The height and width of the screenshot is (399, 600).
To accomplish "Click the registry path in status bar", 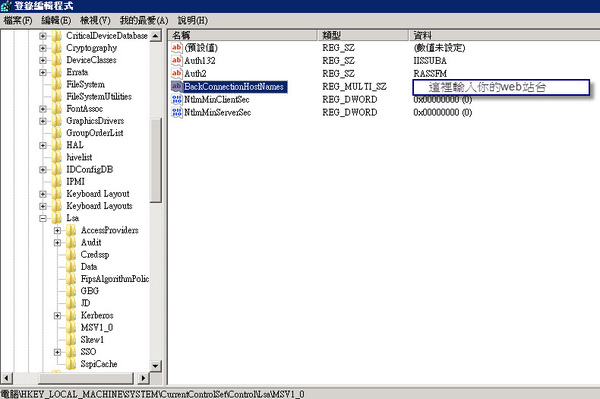I will 152,394.
